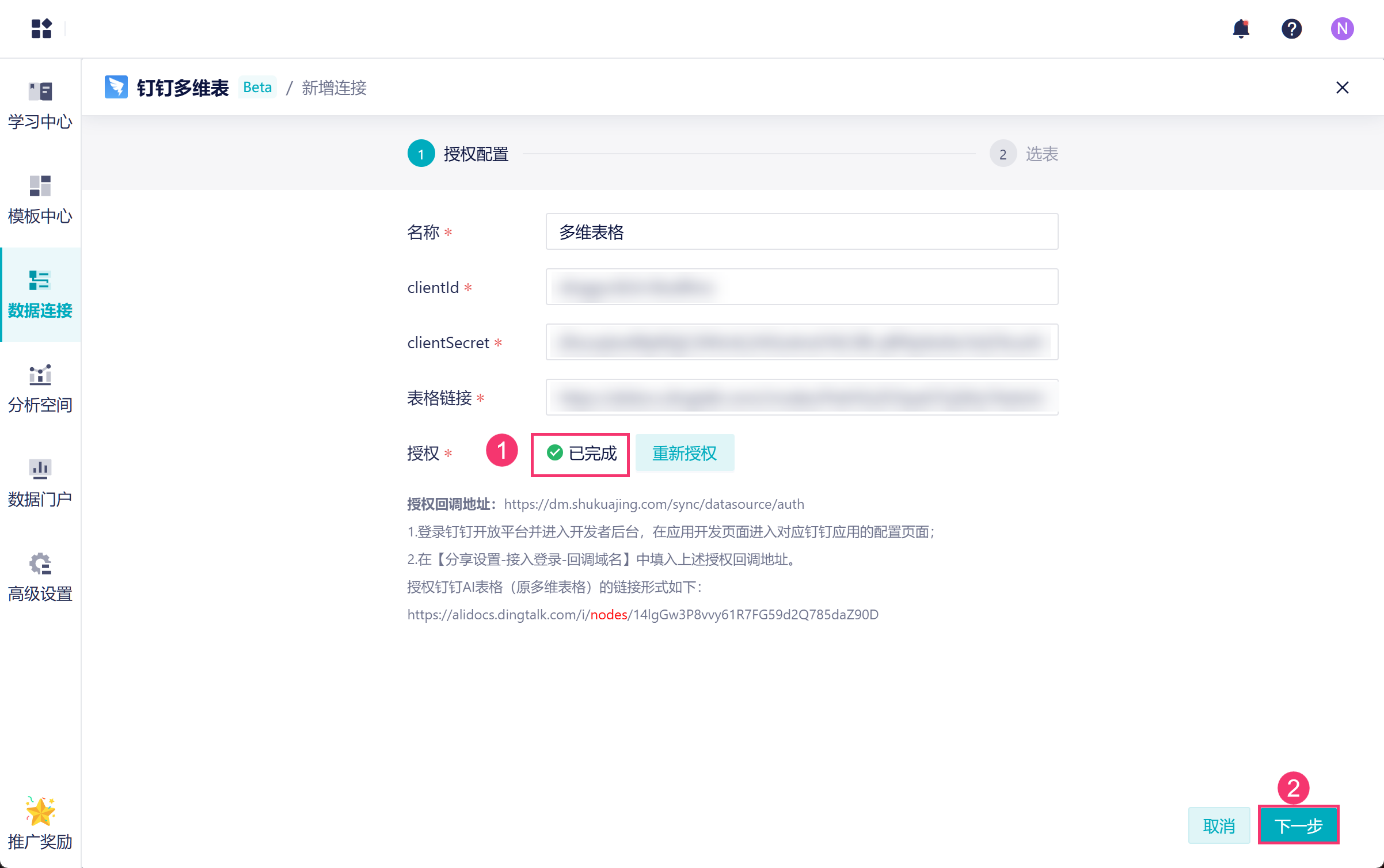Open 模板中心 sidebar item
The image size is (1384, 868).
[40, 200]
